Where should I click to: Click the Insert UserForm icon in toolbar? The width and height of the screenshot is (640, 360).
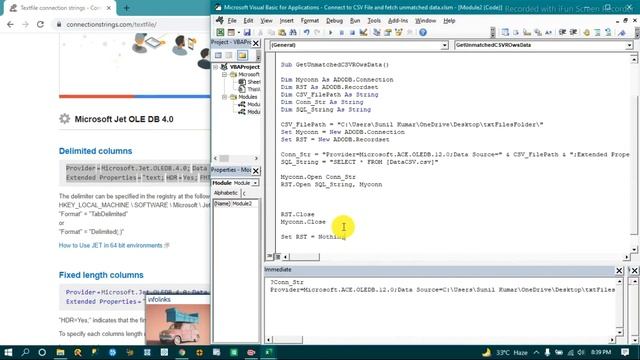point(231,32)
